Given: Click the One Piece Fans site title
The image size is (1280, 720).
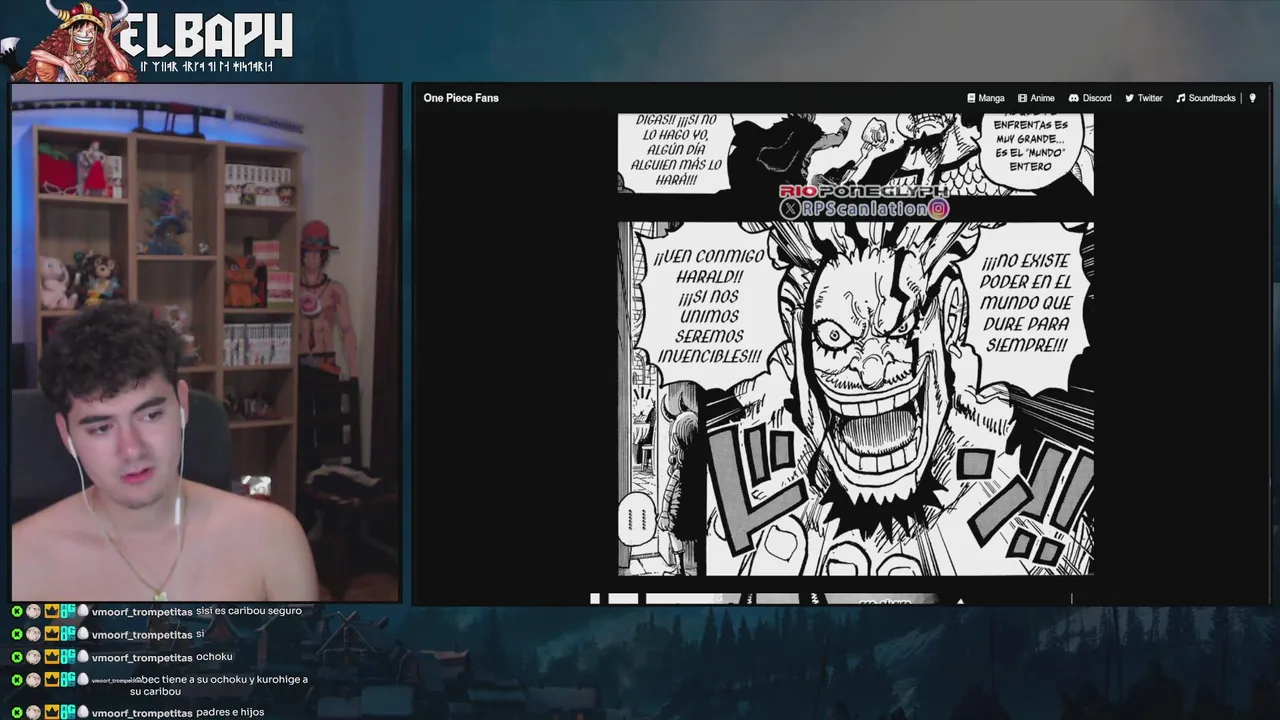Looking at the screenshot, I should pyautogui.click(x=461, y=98).
